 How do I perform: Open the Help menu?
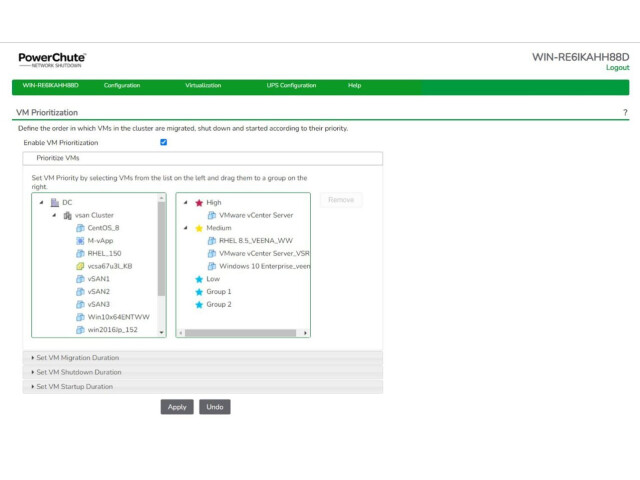pyautogui.click(x=354, y=85)
